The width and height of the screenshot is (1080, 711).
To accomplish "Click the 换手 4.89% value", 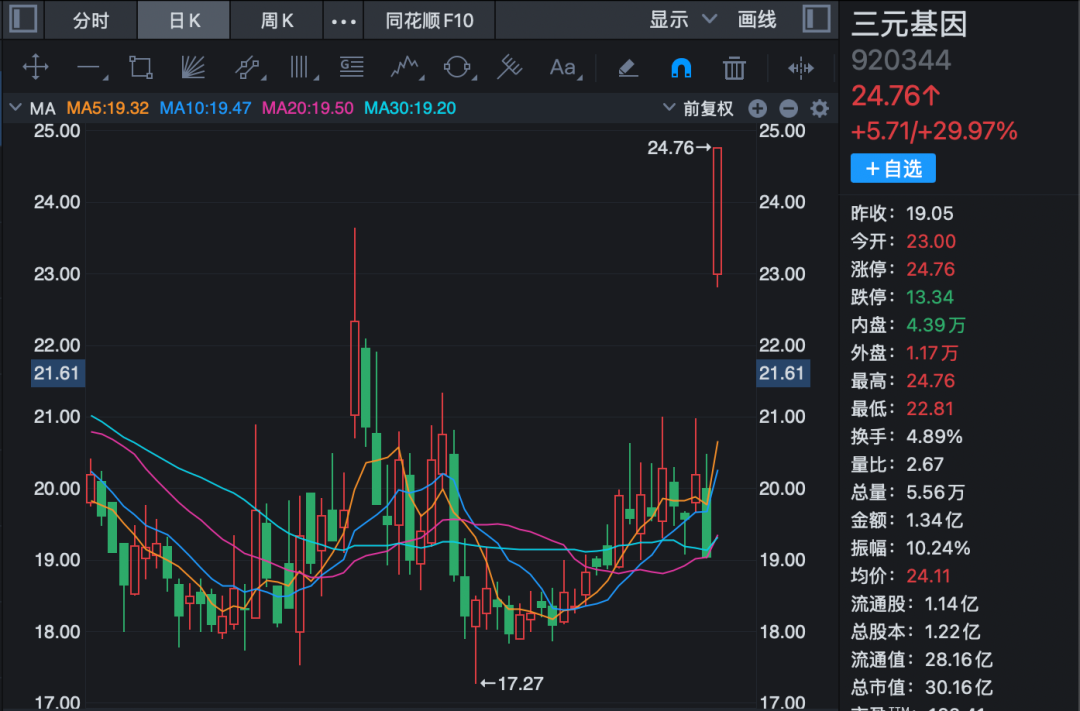I will click(935, 437).
